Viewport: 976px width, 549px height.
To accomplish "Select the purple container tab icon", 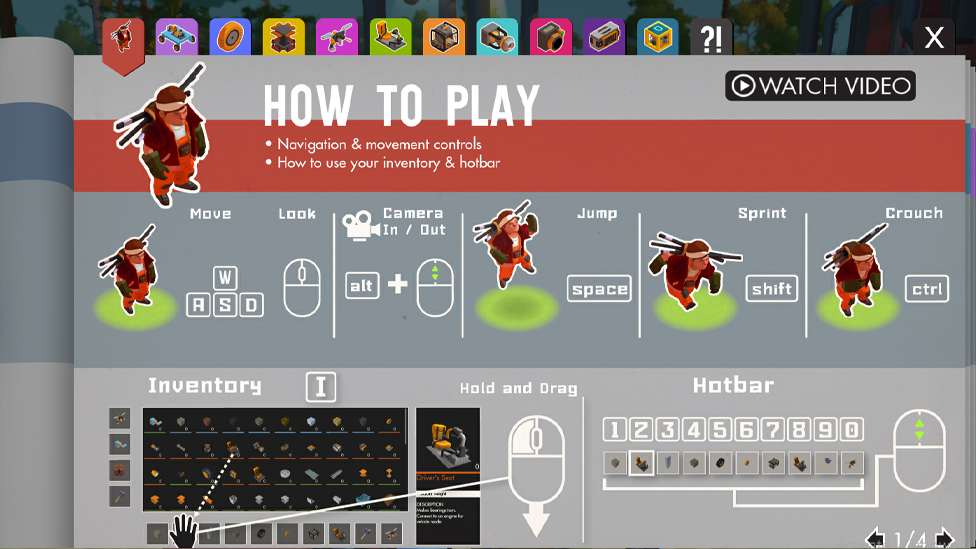I will click(x=604, y=37).
